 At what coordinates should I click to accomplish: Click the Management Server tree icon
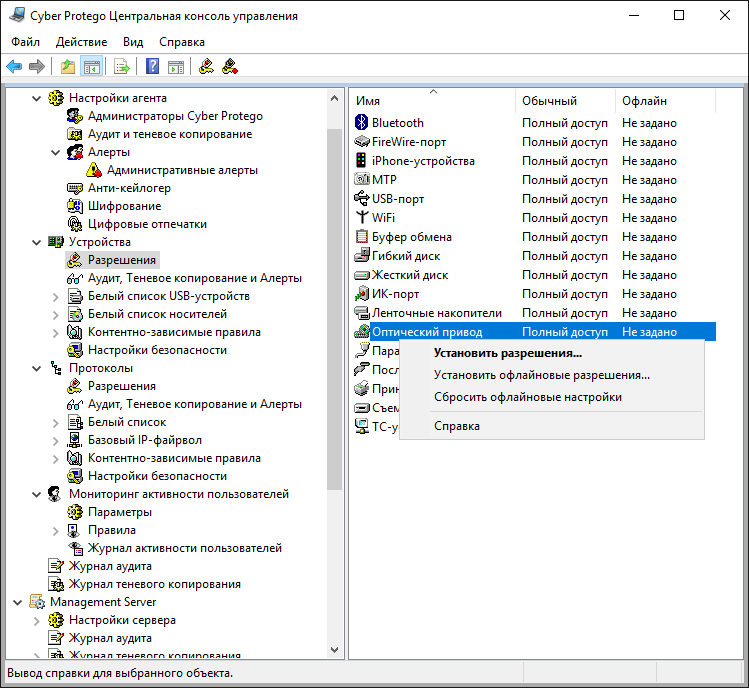37,602
